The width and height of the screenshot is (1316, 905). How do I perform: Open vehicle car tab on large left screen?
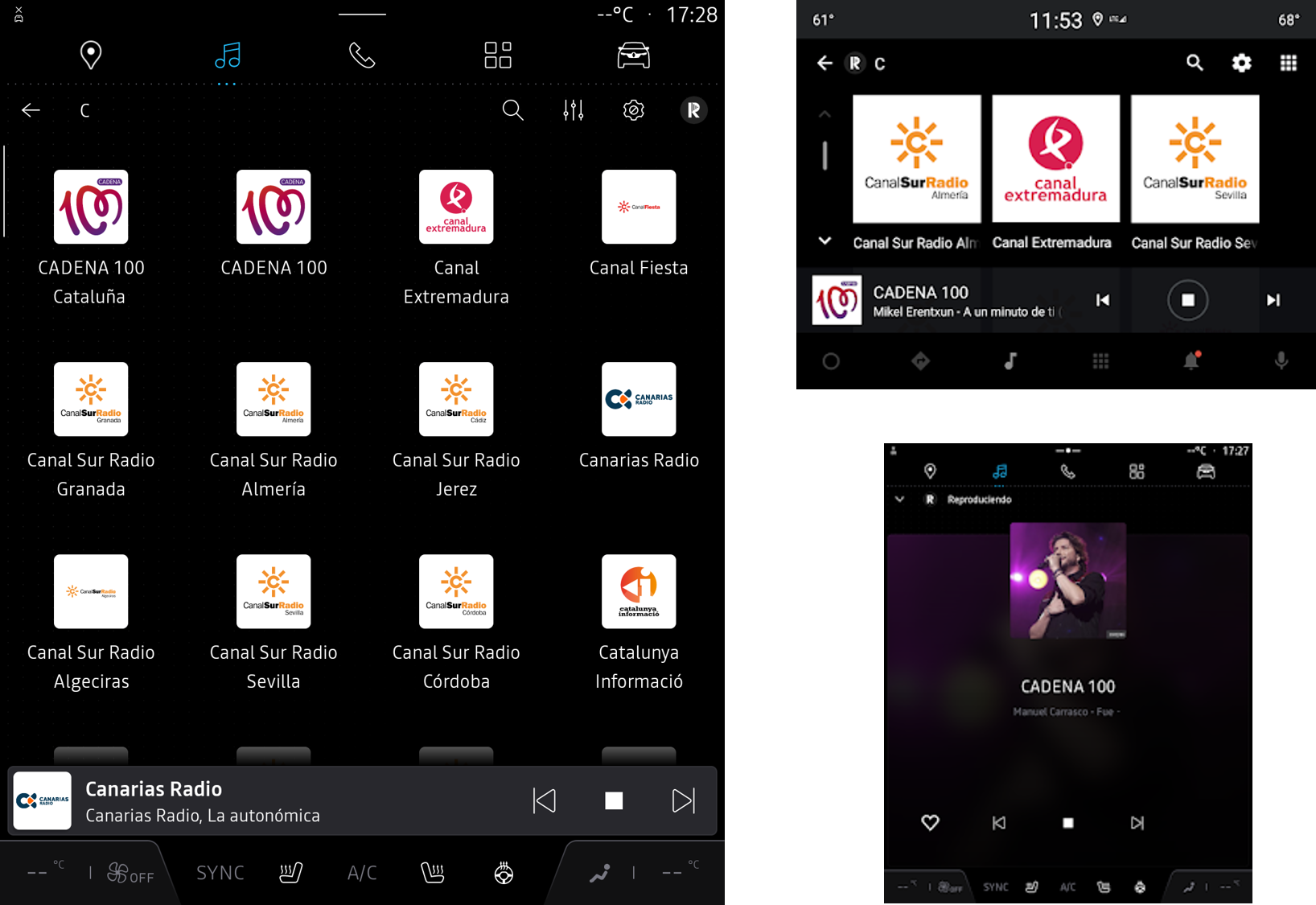pos(633,55)
